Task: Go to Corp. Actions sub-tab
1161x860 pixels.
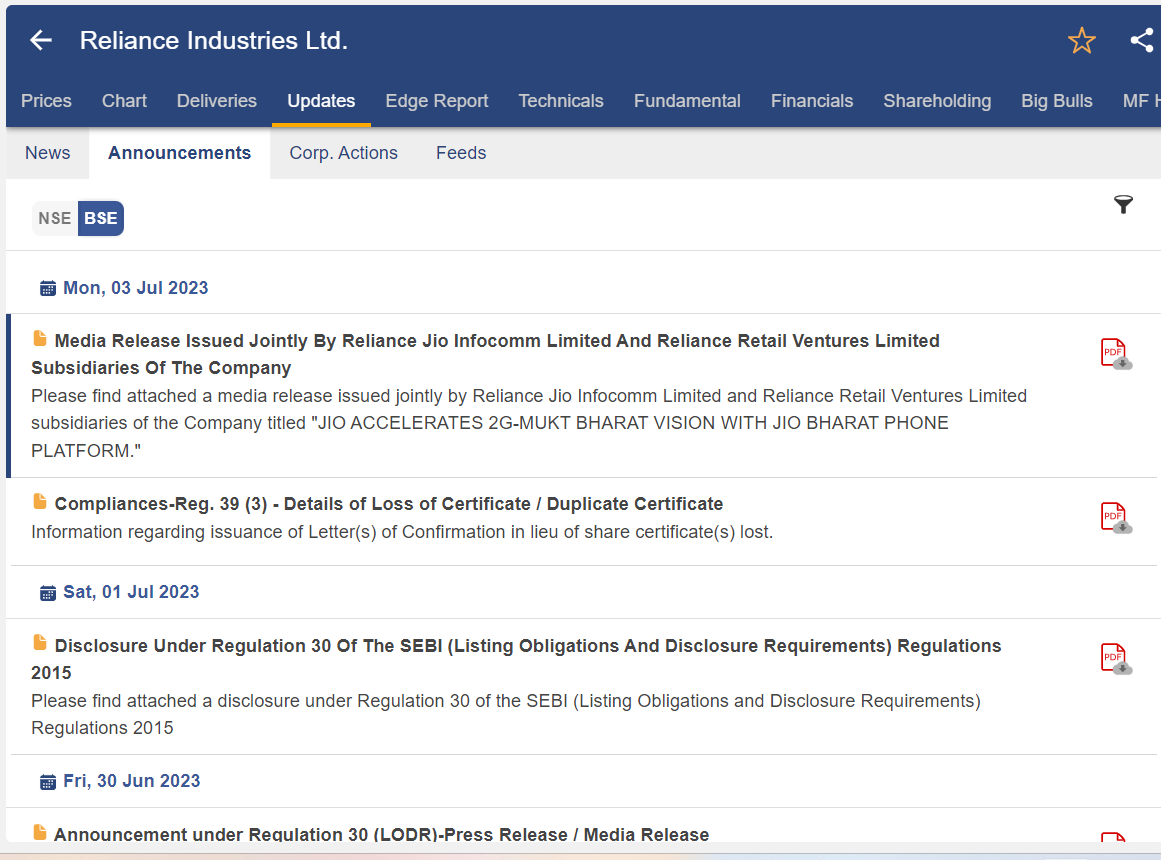Action: (343, 153)
